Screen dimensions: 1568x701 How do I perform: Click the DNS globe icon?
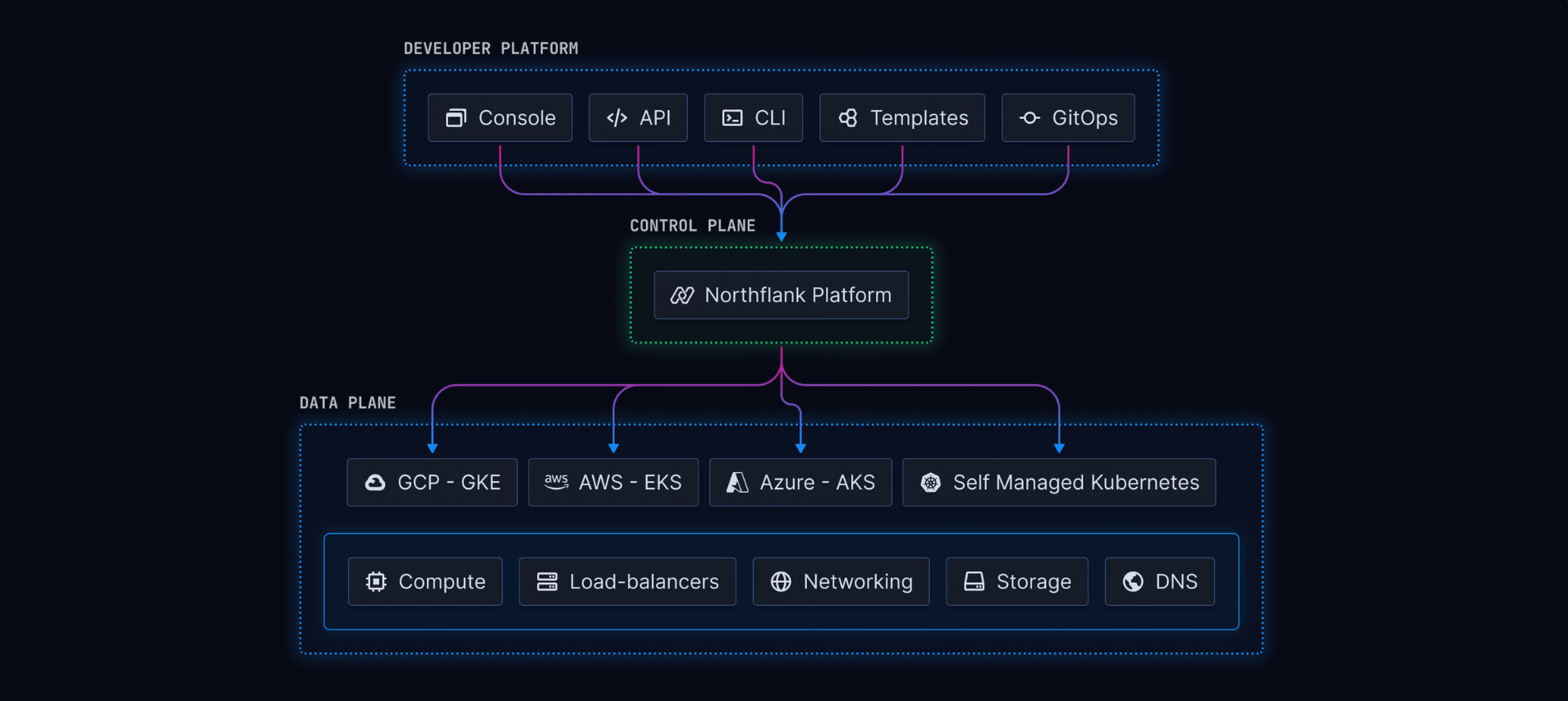(1133, 582)
